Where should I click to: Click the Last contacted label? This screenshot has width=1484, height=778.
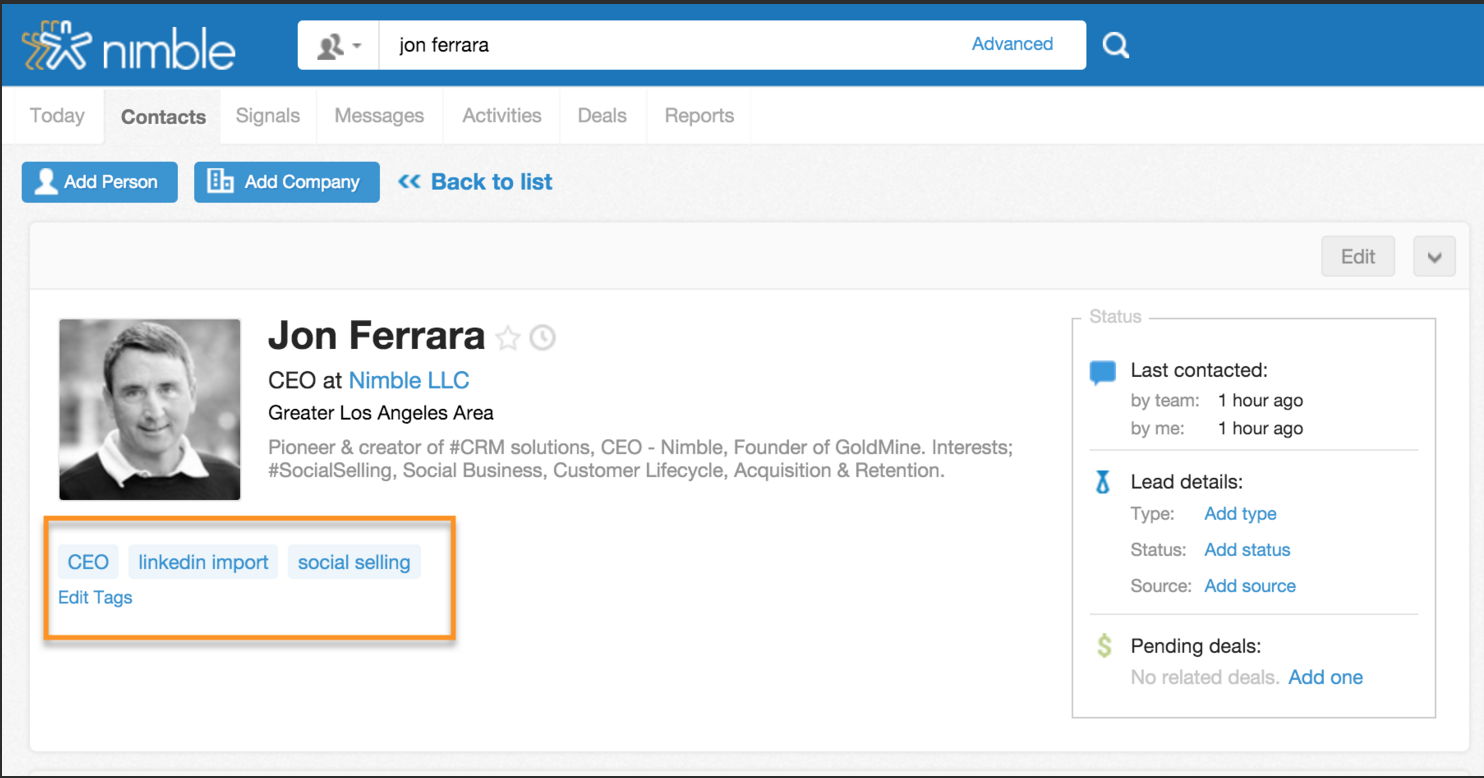point(1199,370)
